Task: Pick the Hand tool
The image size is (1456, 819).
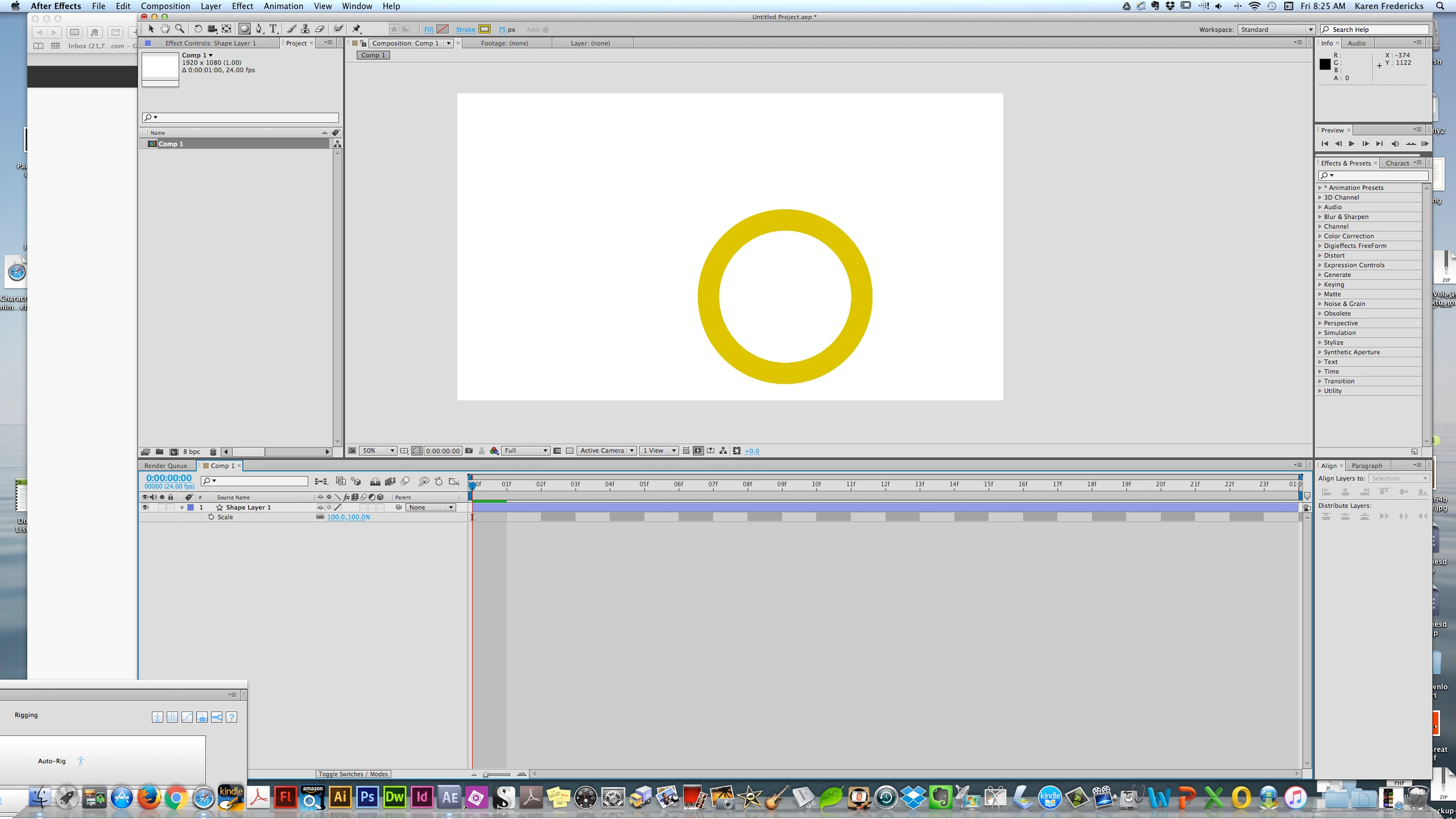Action: tap(165, 29)
